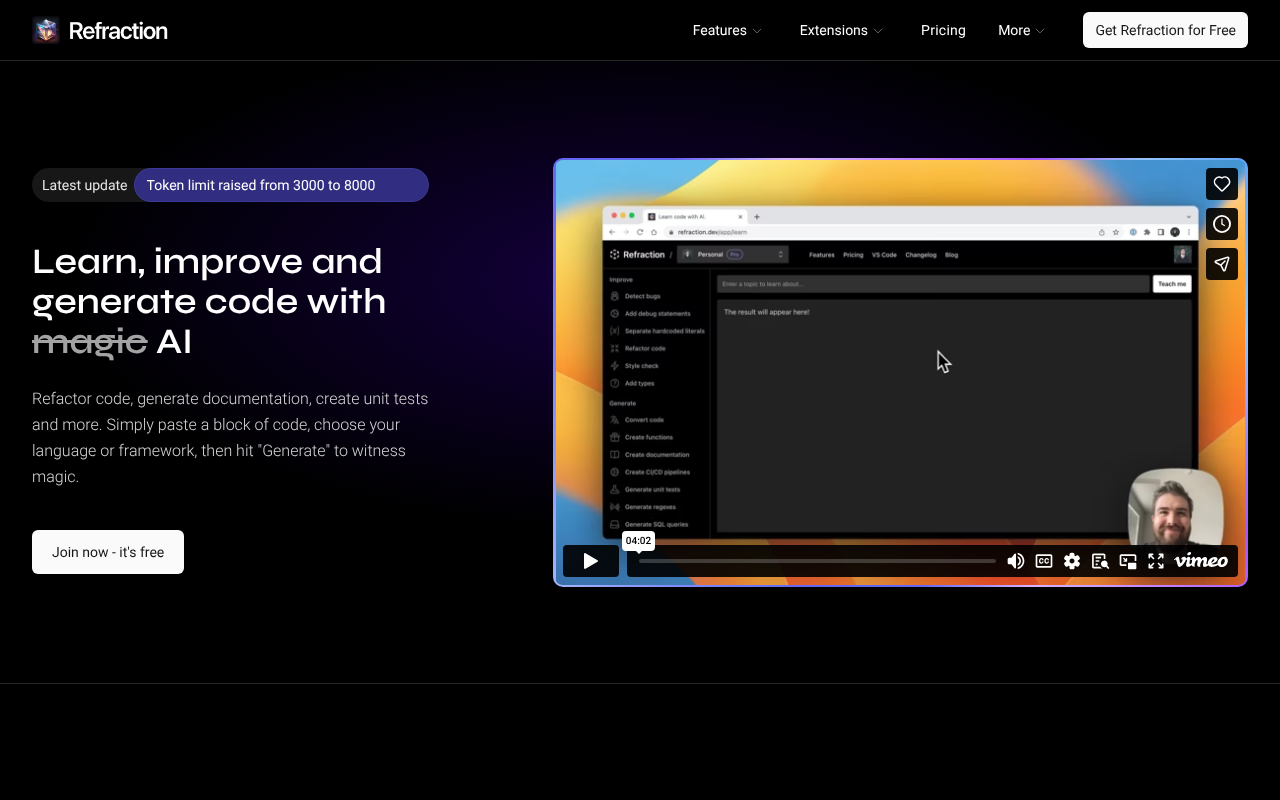Expand the Extensions dropdown menu

coord(841,30)
